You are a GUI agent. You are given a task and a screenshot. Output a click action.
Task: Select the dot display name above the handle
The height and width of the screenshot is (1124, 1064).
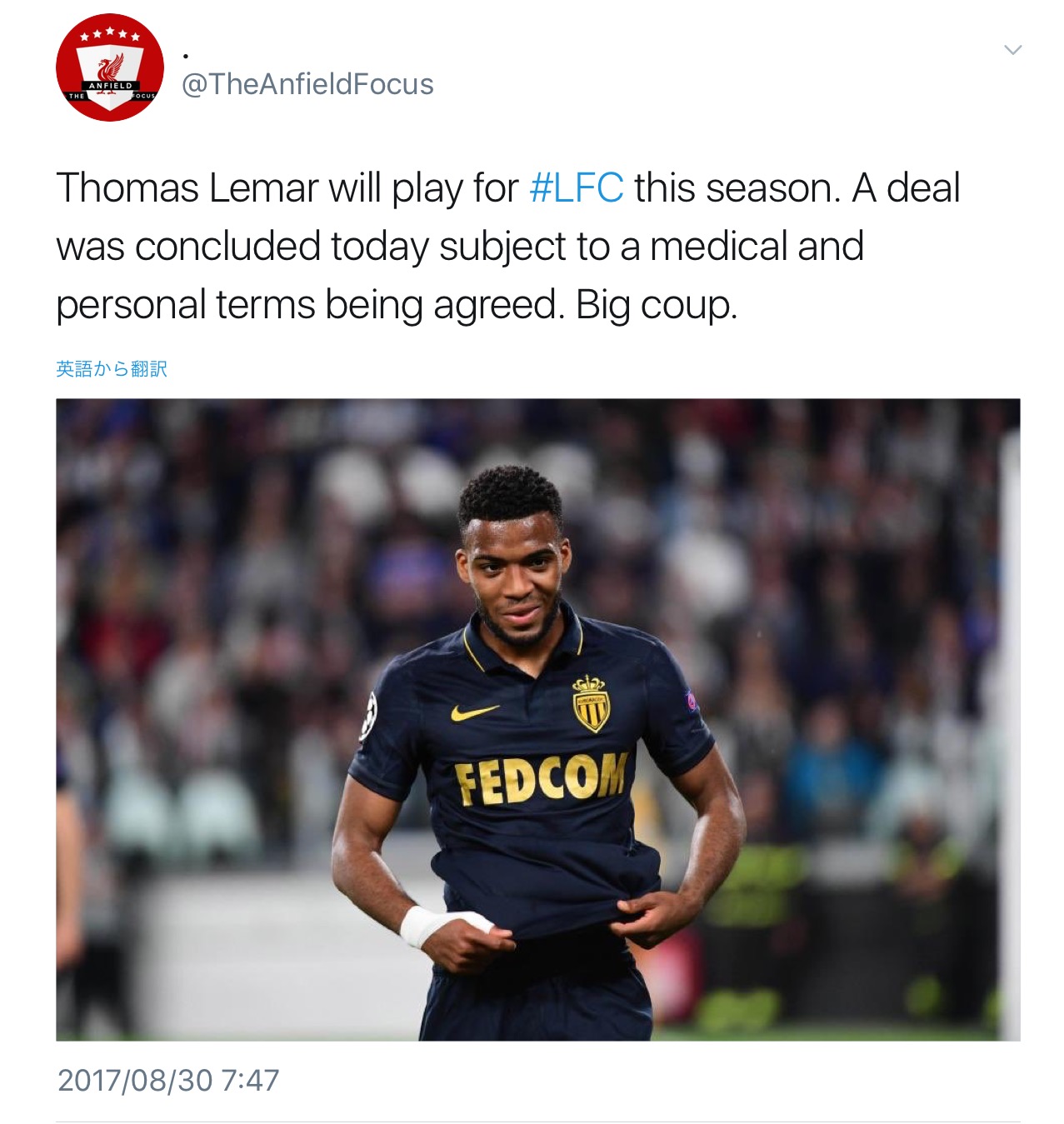click(185, 56)
